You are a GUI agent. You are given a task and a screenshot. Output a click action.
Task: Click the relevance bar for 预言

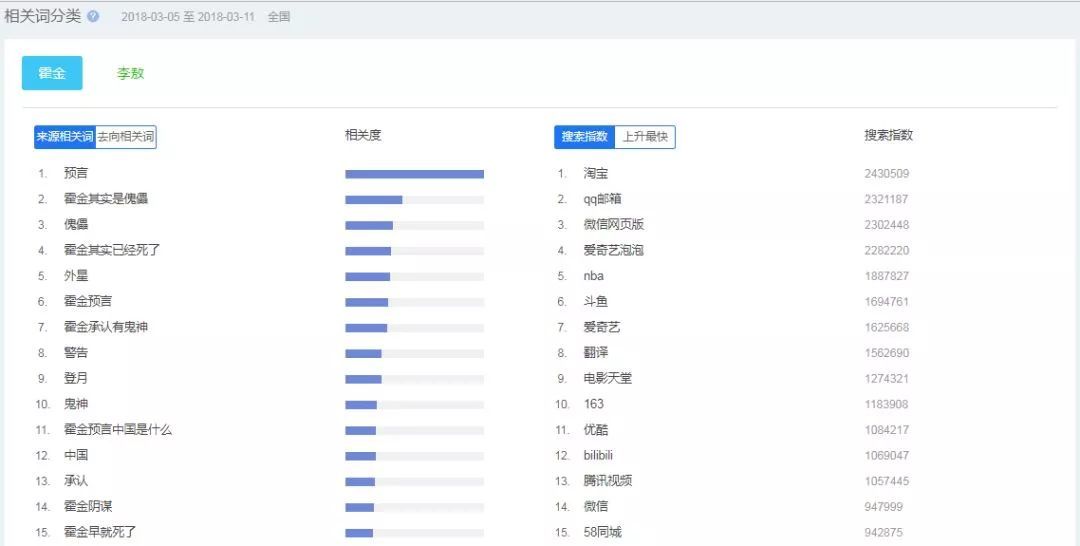(414, 174)
